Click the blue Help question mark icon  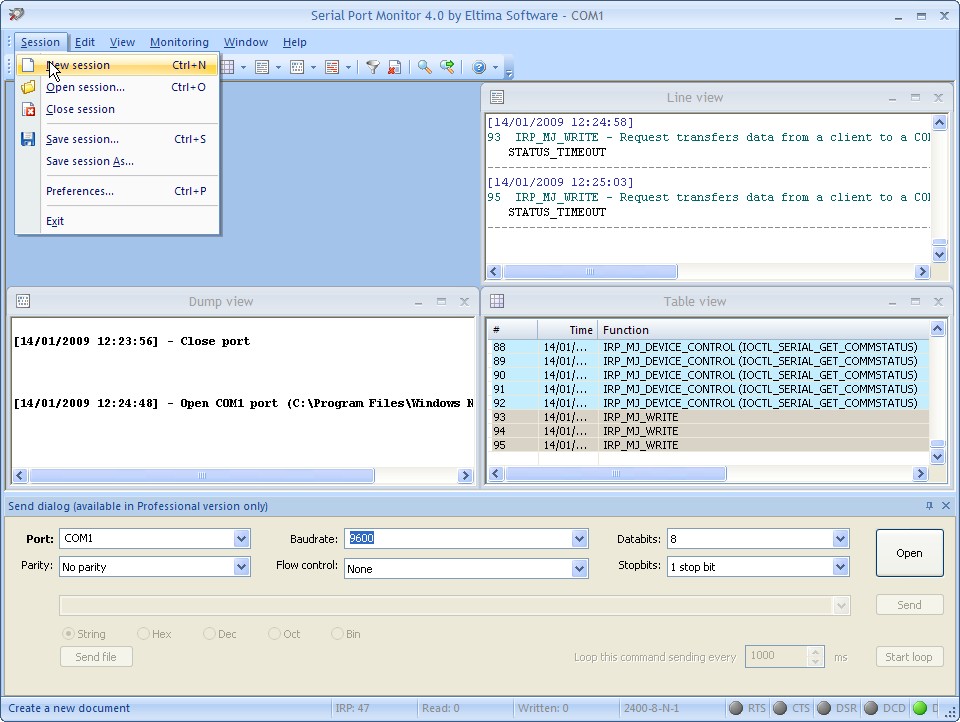[x=479, y=67]
